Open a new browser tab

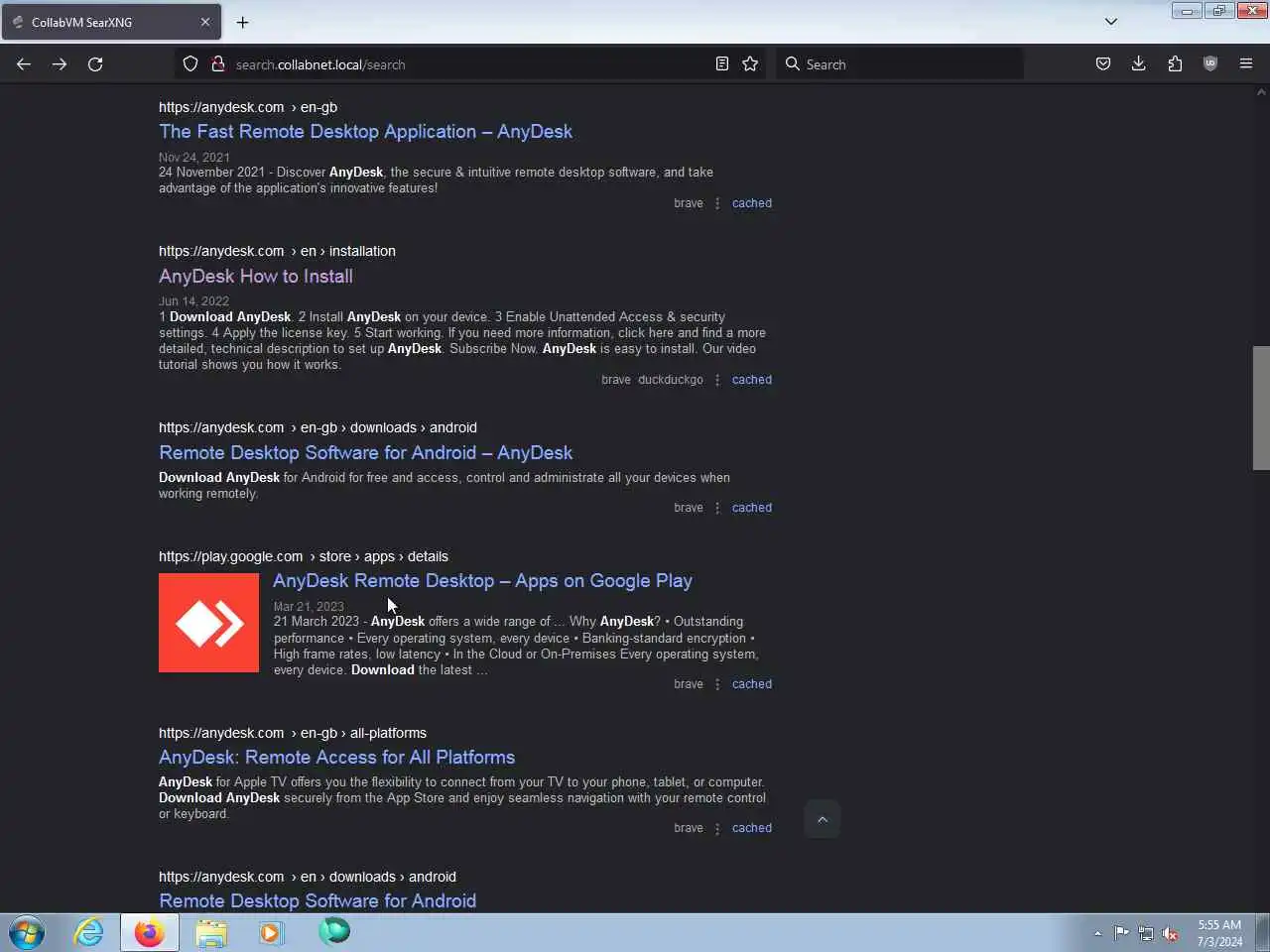243,22
